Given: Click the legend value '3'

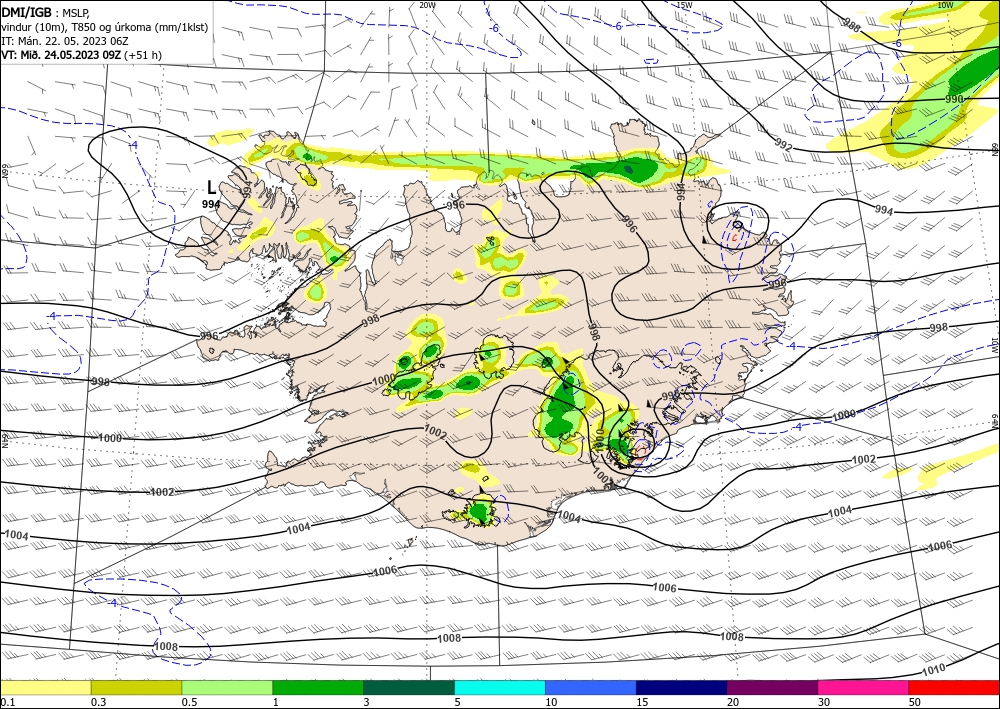Looking at the screenshot, I should pyautogui.click(x=367, y=702).
